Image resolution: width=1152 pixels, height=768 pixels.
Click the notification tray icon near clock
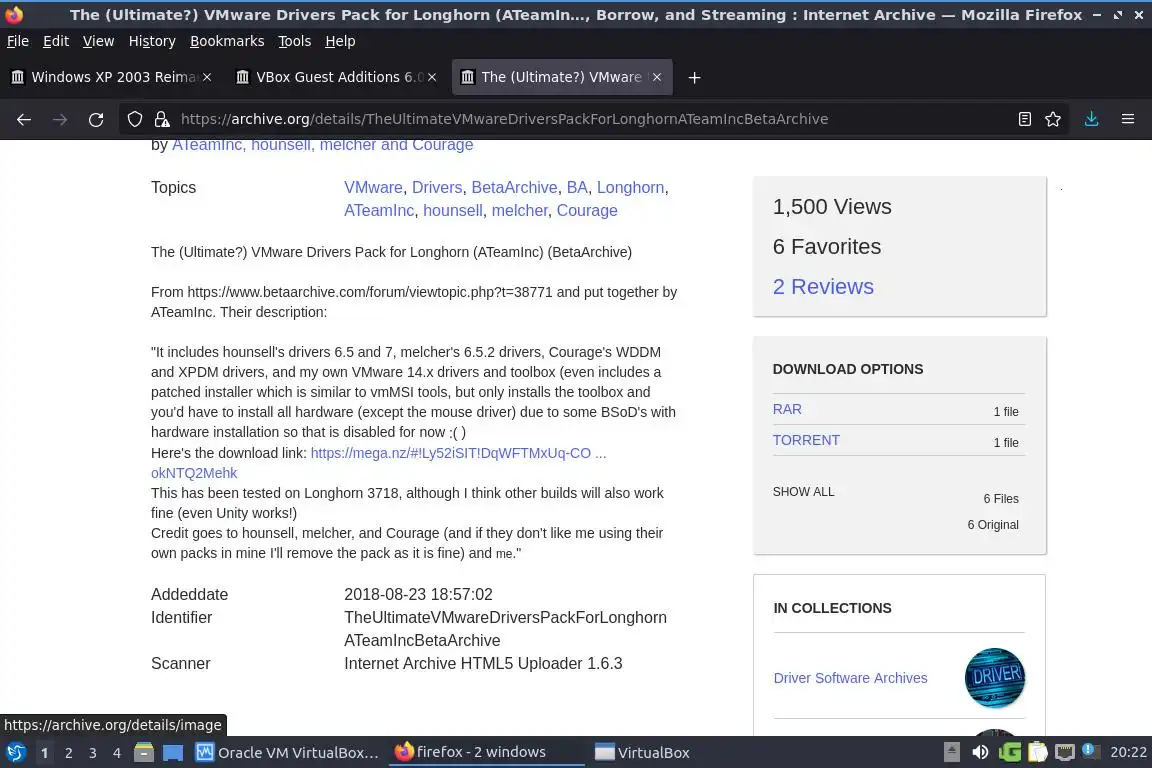click(x=1091, y=752)
